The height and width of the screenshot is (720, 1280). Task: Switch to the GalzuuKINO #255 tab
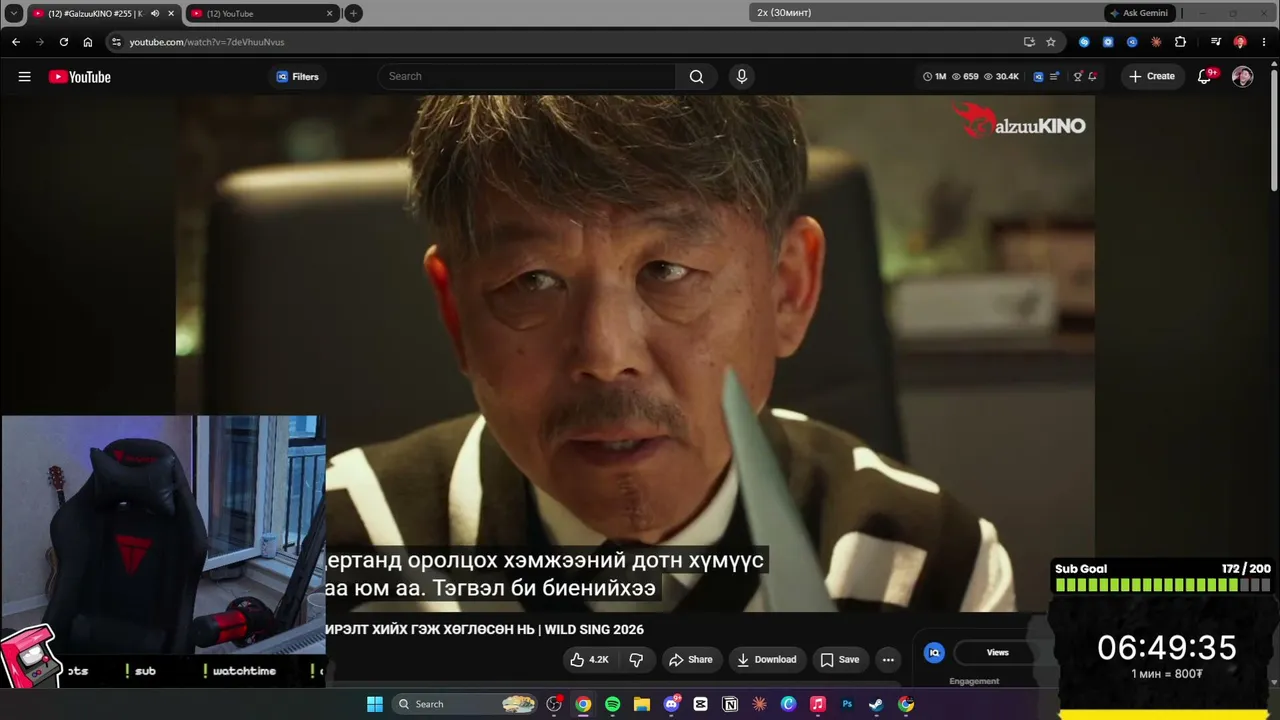(88, 13)
